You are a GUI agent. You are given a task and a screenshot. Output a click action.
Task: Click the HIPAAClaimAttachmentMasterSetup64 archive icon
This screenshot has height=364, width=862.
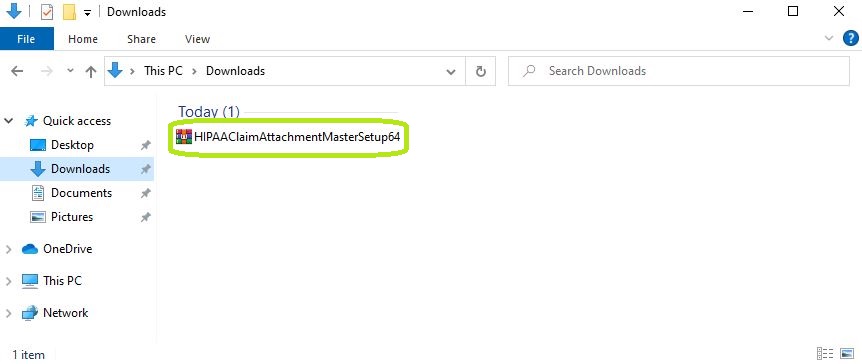(184, 136)
